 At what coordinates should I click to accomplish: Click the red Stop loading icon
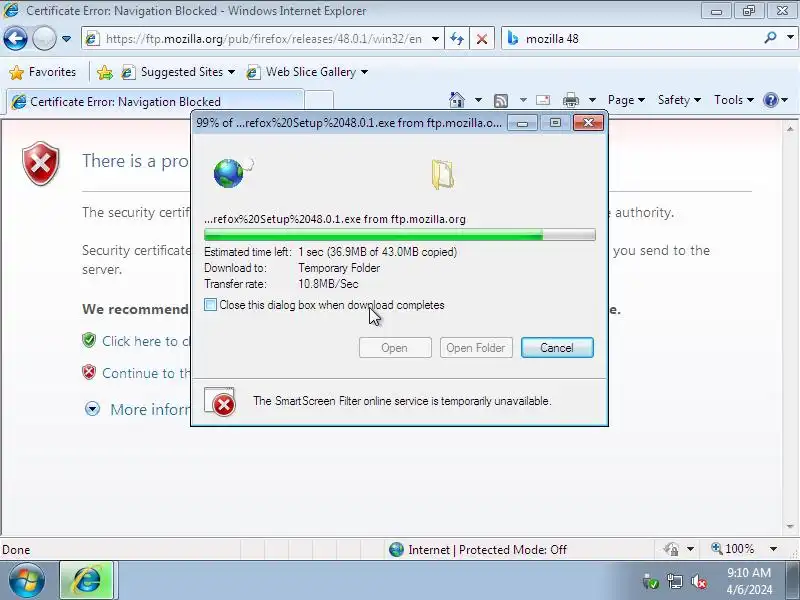tap(482, 39)
